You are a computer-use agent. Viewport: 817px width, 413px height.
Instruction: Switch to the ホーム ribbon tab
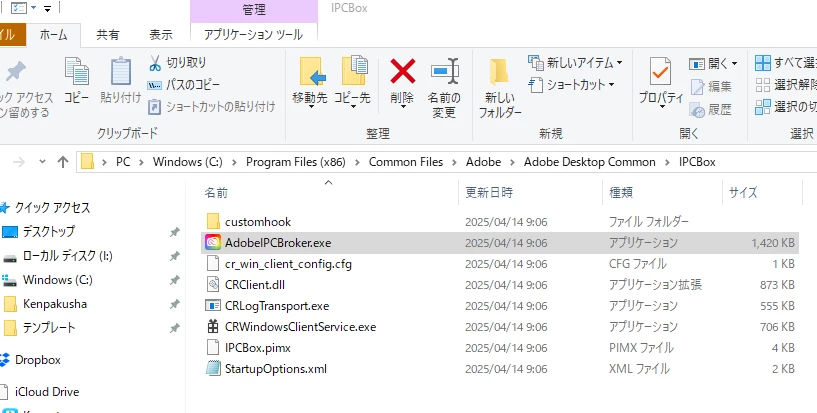click(53, 35)
